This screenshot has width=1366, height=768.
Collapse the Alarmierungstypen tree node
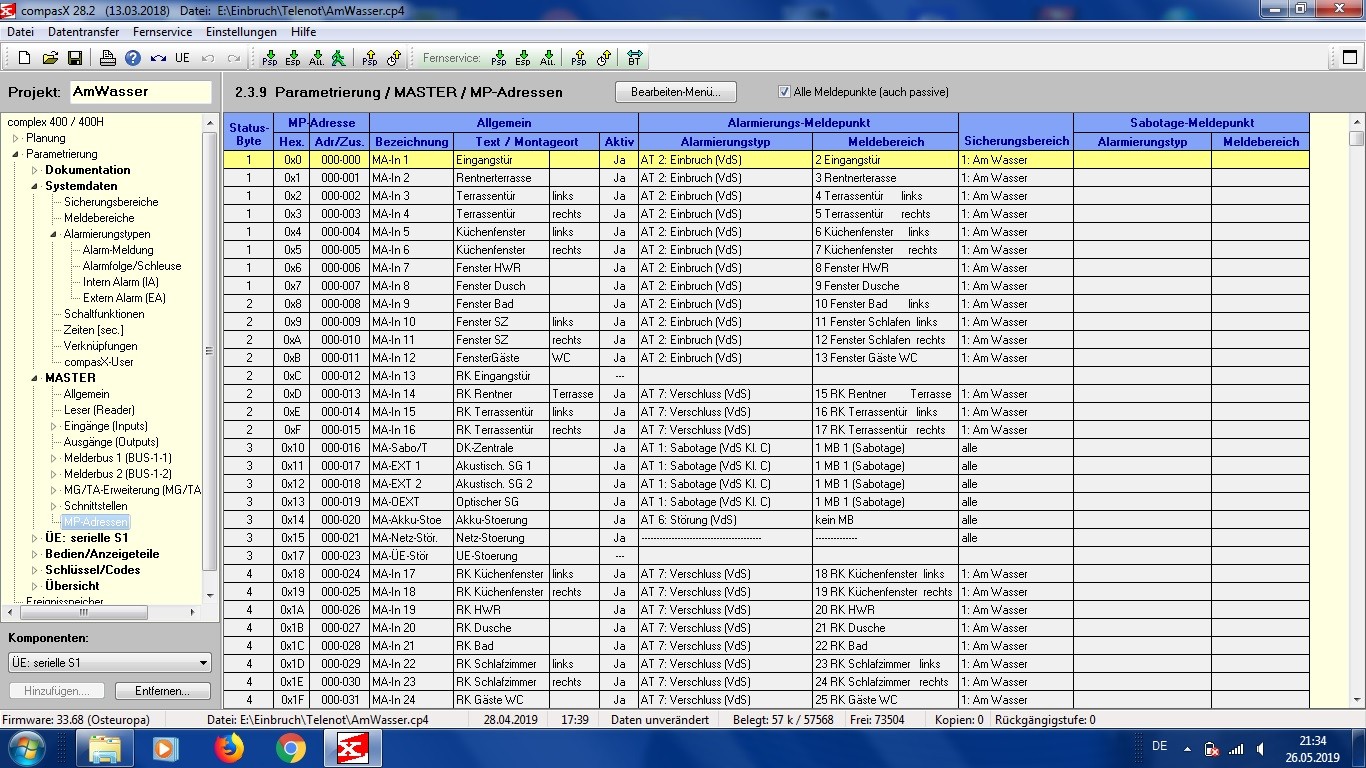54,234
